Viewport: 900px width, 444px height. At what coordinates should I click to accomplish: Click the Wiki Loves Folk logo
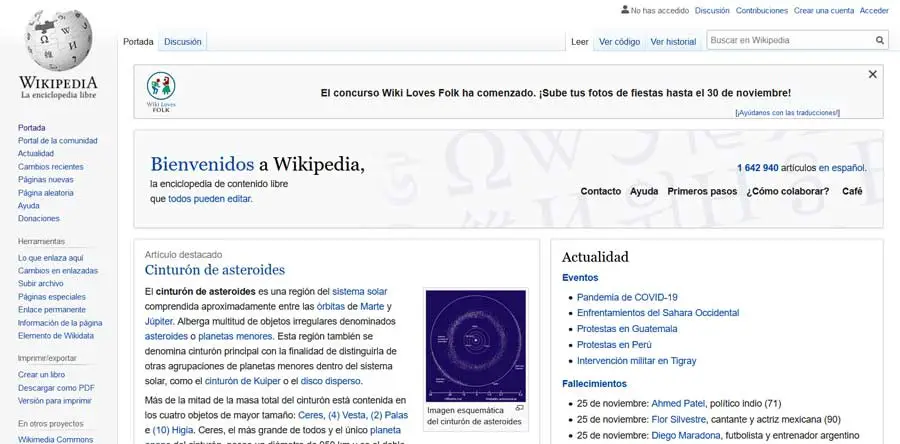tap(161, 91)
